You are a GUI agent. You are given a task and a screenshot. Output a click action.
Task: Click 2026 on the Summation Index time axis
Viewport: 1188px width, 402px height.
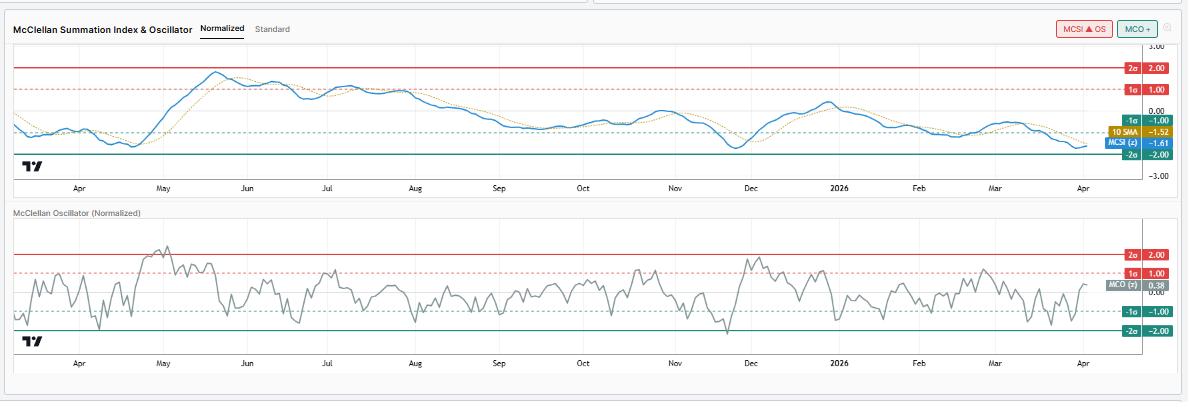click(838, 187)
